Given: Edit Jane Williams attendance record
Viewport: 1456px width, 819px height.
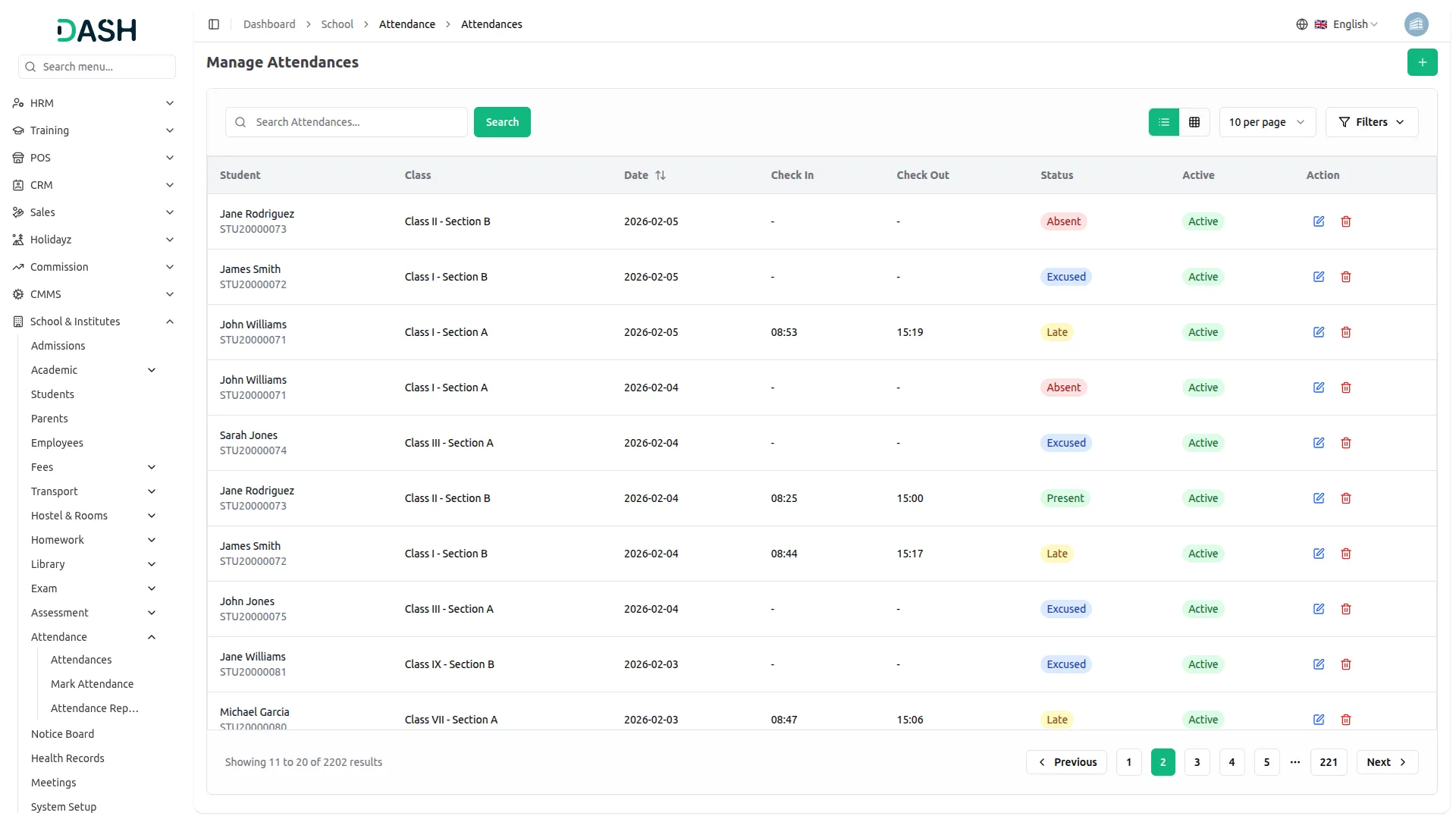Looking at the screenshot, I should pos(1319,664).
